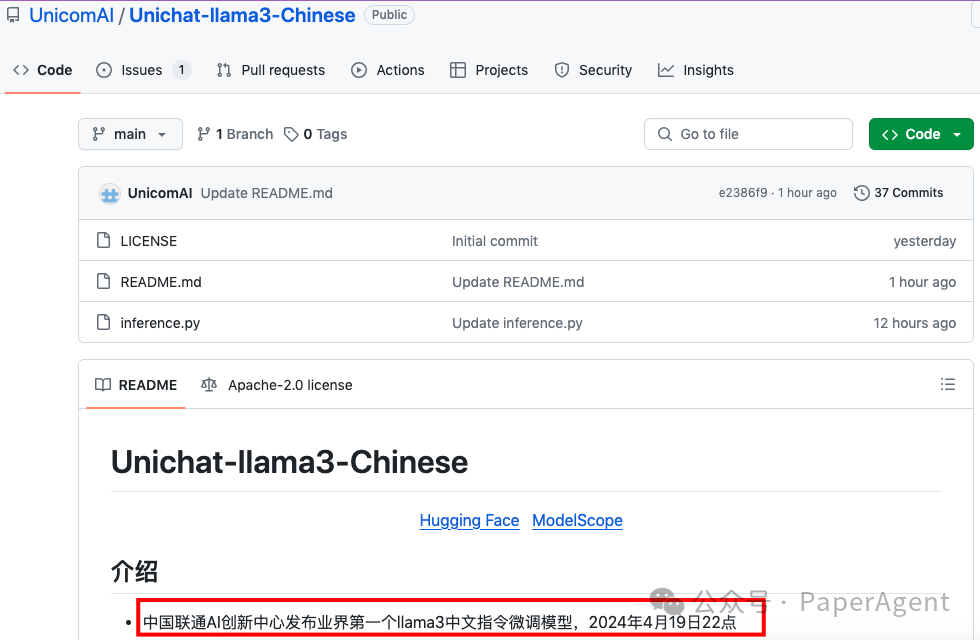Open the Projects tab
Screen dimensions: 980x640
(x=489, y=70)
